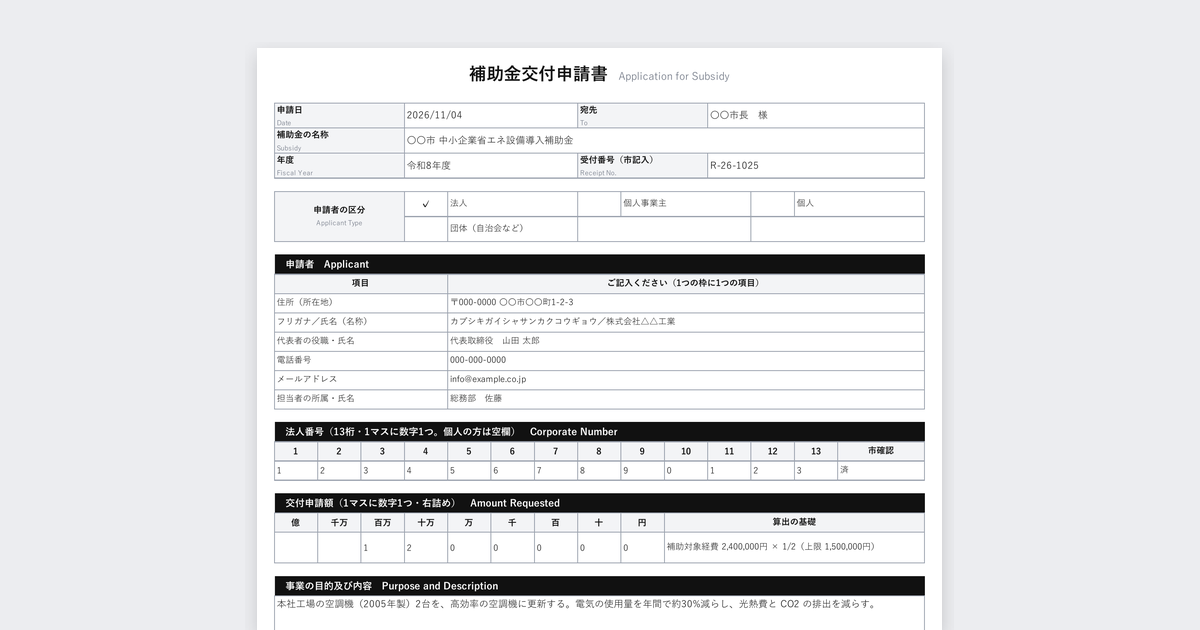The width and height of the screenshot is (1200, 630).
Task: Click the amount cell under 十万
Action: tap(426, 548)
